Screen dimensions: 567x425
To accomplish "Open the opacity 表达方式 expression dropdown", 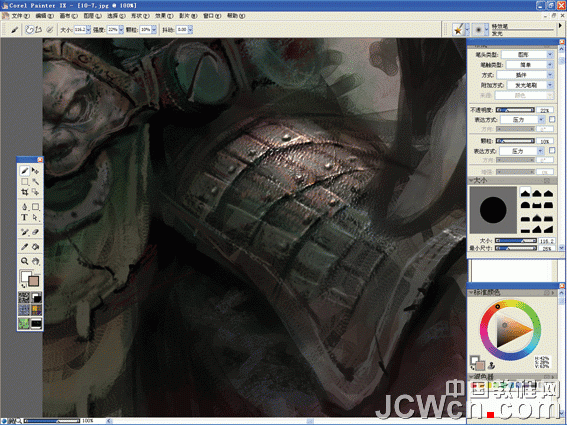I will tap(523, 120).
